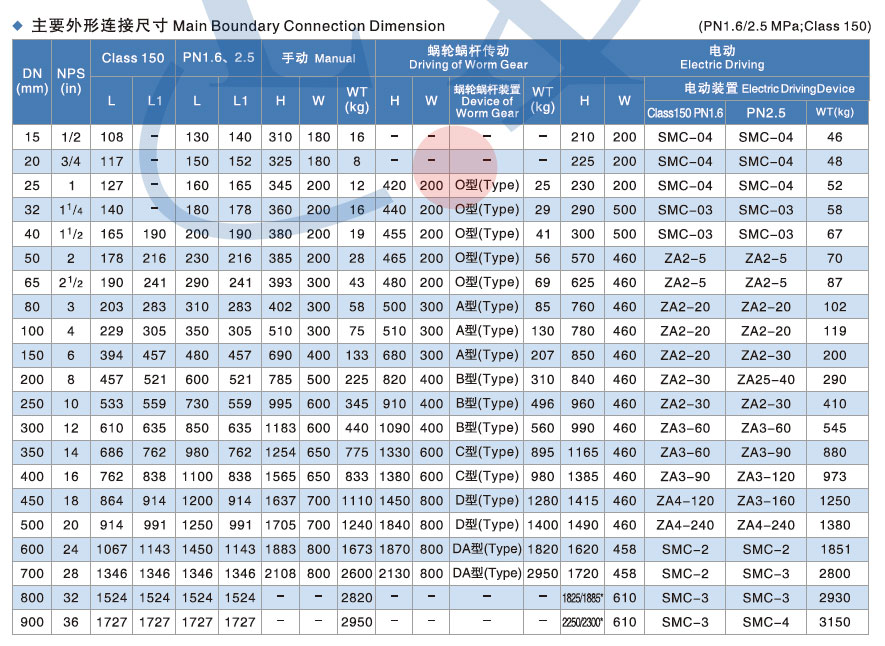Screen dimensions: 885x646
Task: Click 'C型(Type)' in the DN 350 row
Action: pyautogui.click(x=487, y=452)
